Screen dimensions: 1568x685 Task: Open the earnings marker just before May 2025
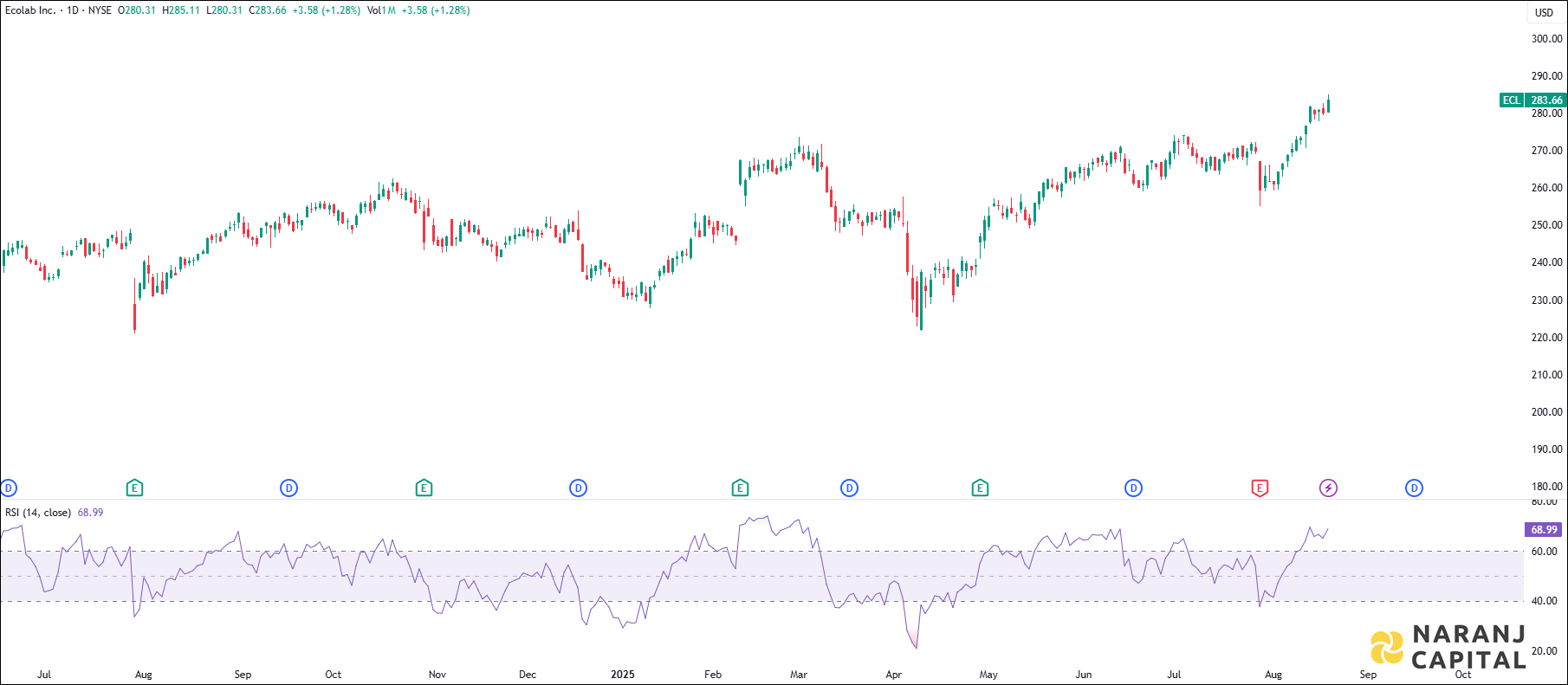click(x=980, y=488)
